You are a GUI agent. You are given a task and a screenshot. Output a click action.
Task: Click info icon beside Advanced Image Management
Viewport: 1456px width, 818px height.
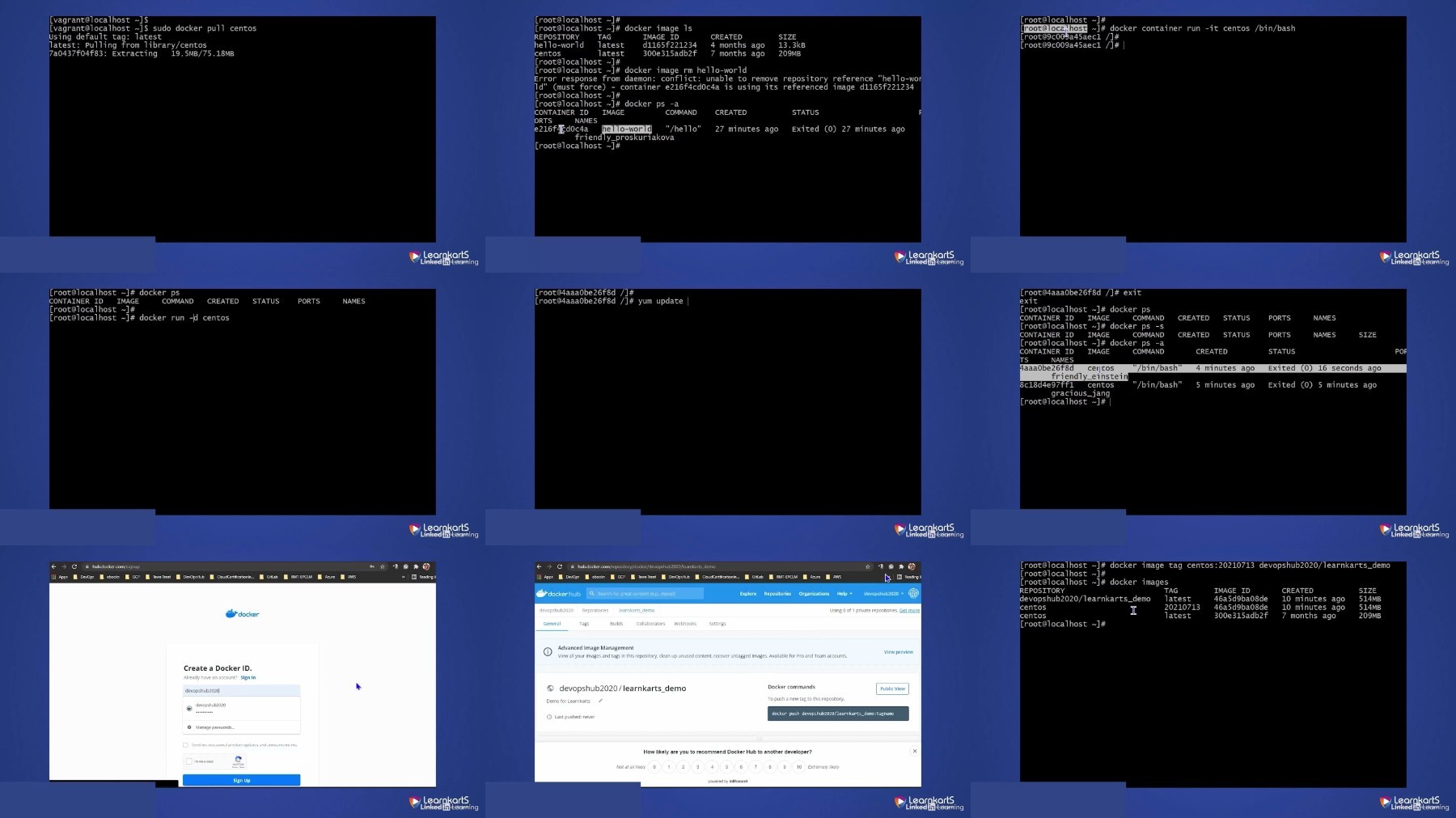548,651
